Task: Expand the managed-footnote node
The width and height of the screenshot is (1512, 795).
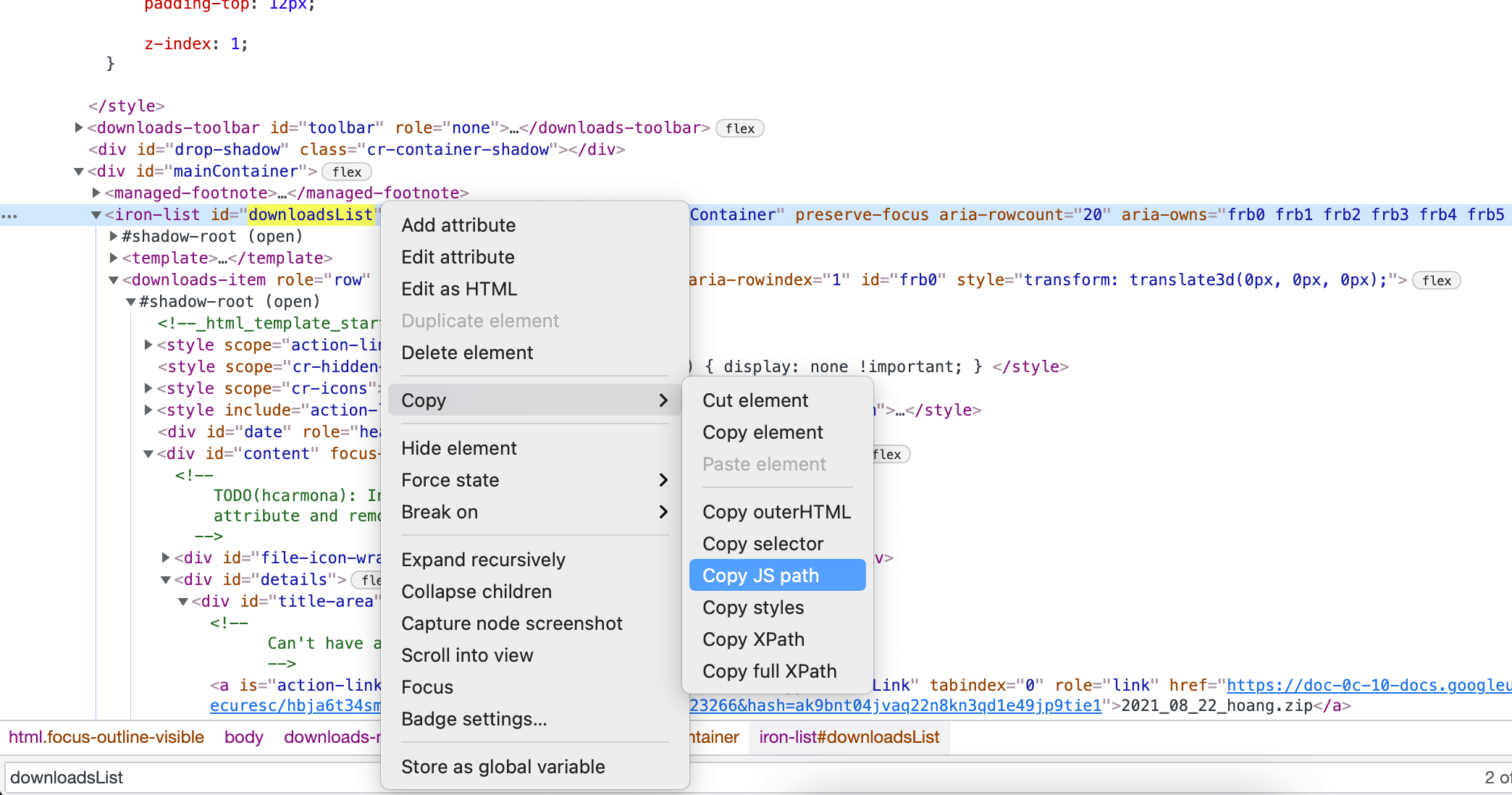Action: pos(96,193)
